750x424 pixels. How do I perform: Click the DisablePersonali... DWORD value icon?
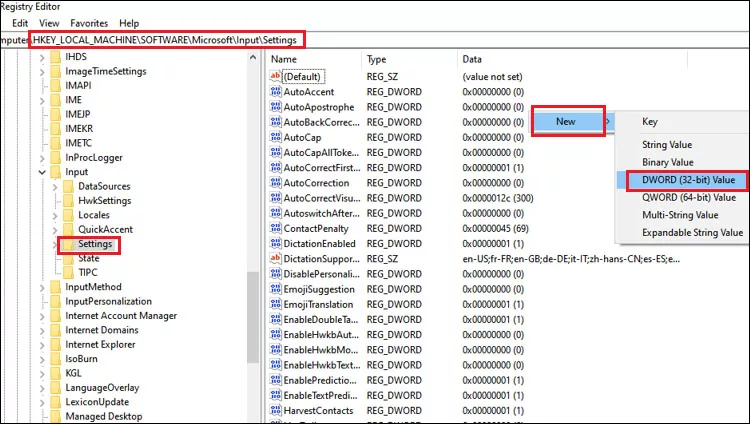point(276,274)
